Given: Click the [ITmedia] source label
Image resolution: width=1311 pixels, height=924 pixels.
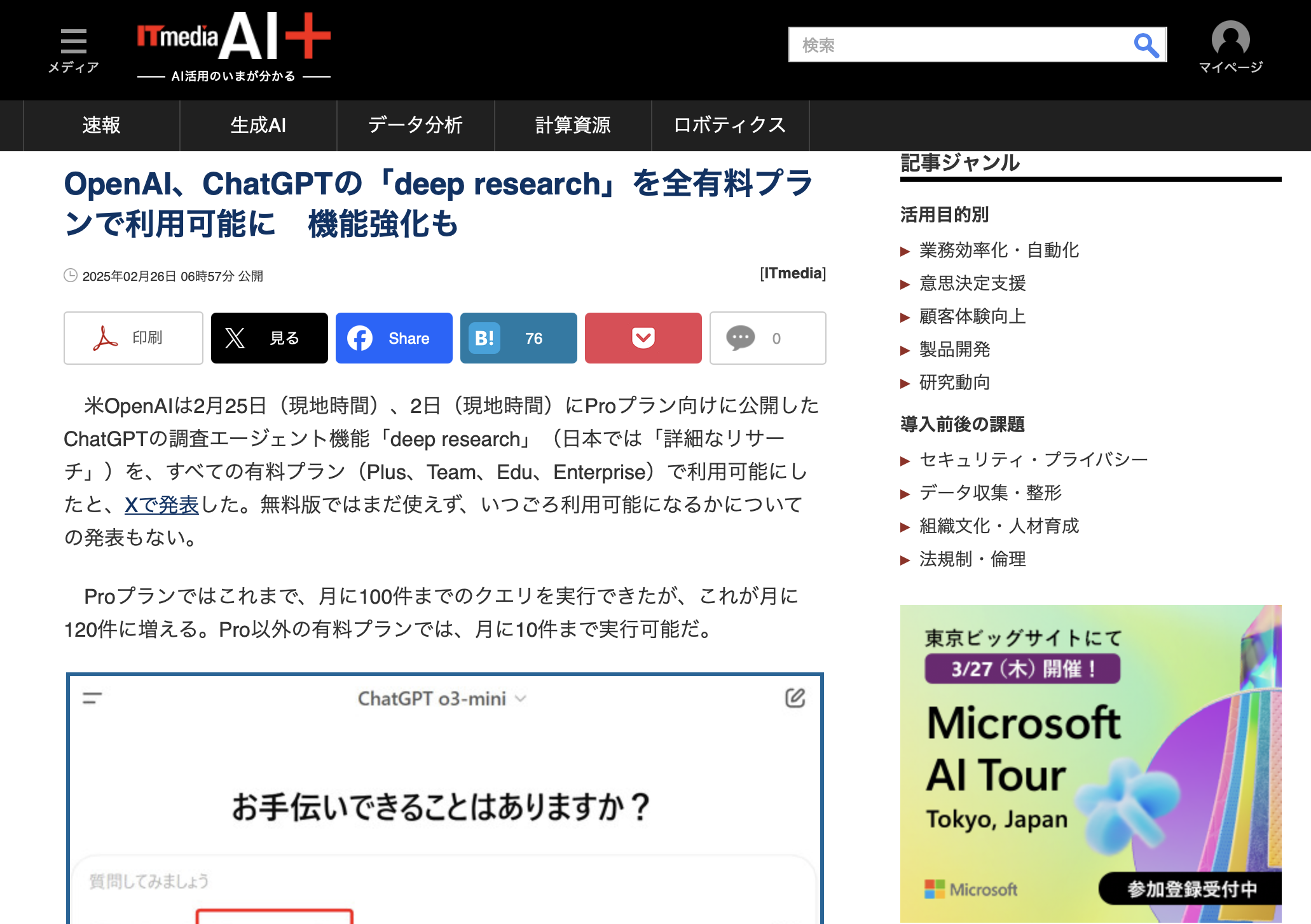Looking at the screenshot, I should tap(793, 273).
